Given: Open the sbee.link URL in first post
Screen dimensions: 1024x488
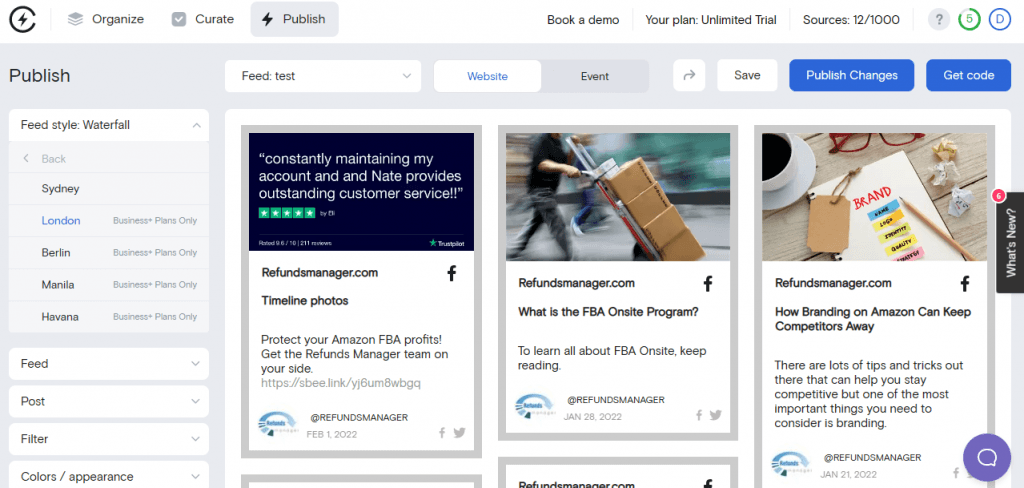Looking at the screenshot, I should (341, 383).
